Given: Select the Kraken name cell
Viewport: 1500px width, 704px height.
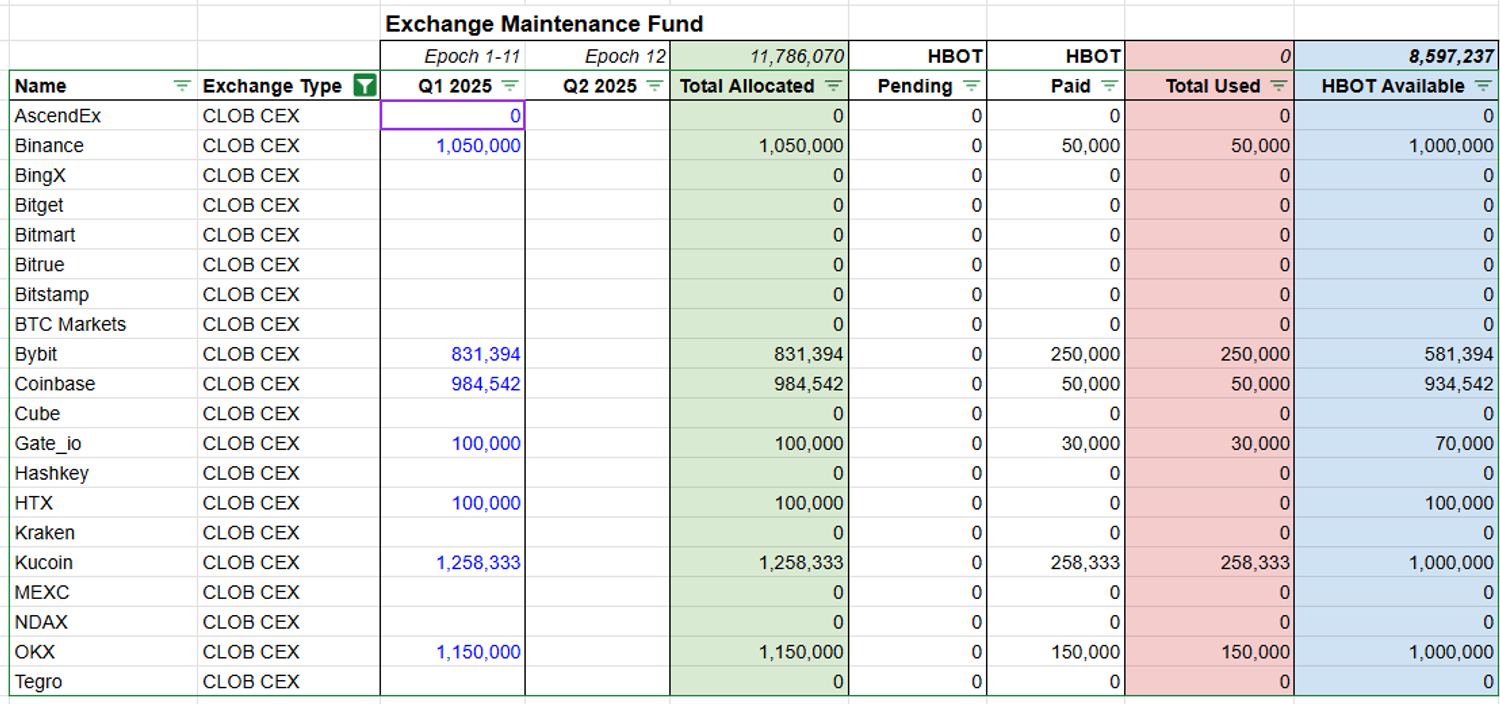Looking at the screenshot, I should tap(100, 532).
